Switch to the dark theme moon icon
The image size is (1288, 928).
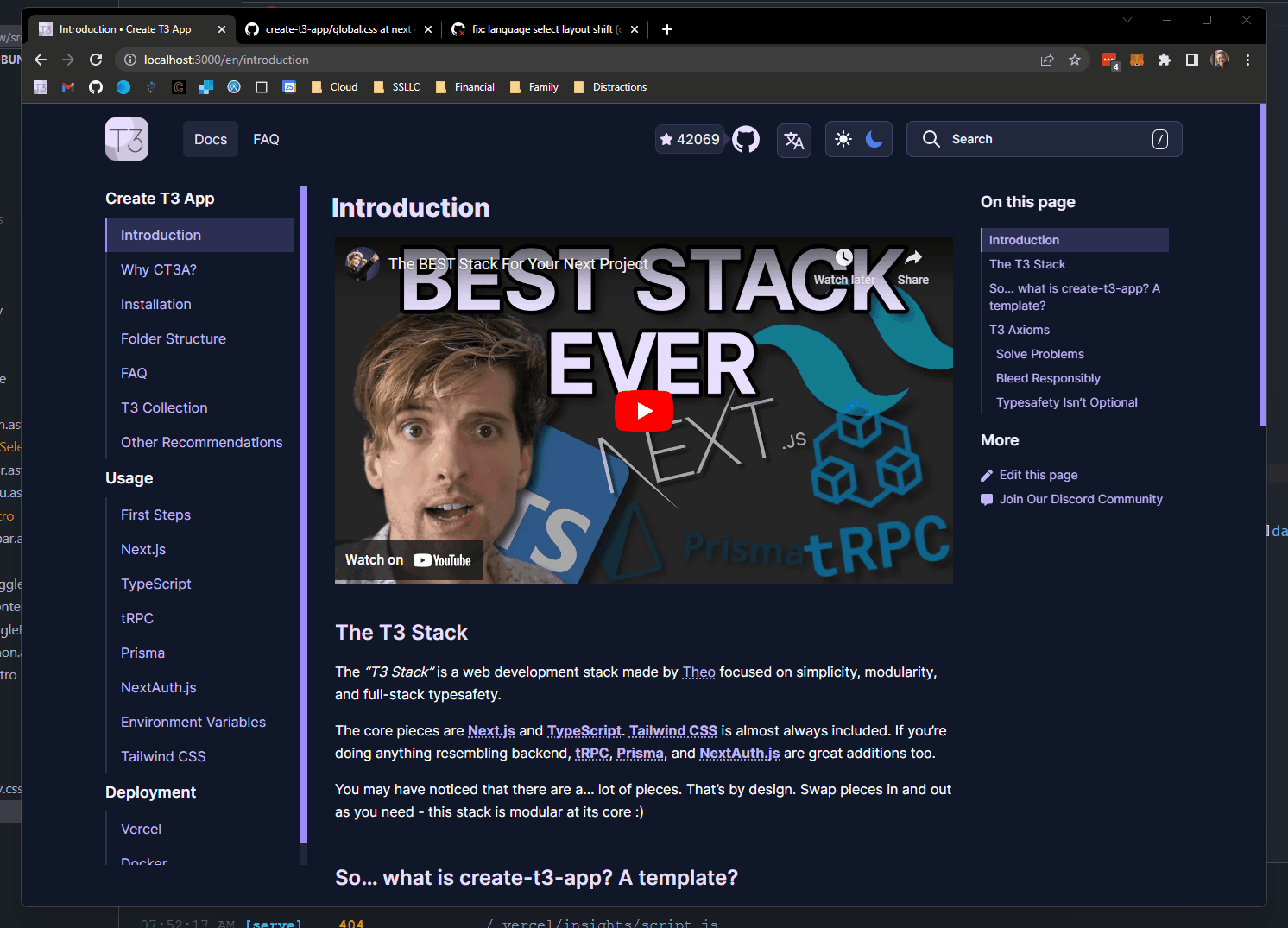point(874,139)
